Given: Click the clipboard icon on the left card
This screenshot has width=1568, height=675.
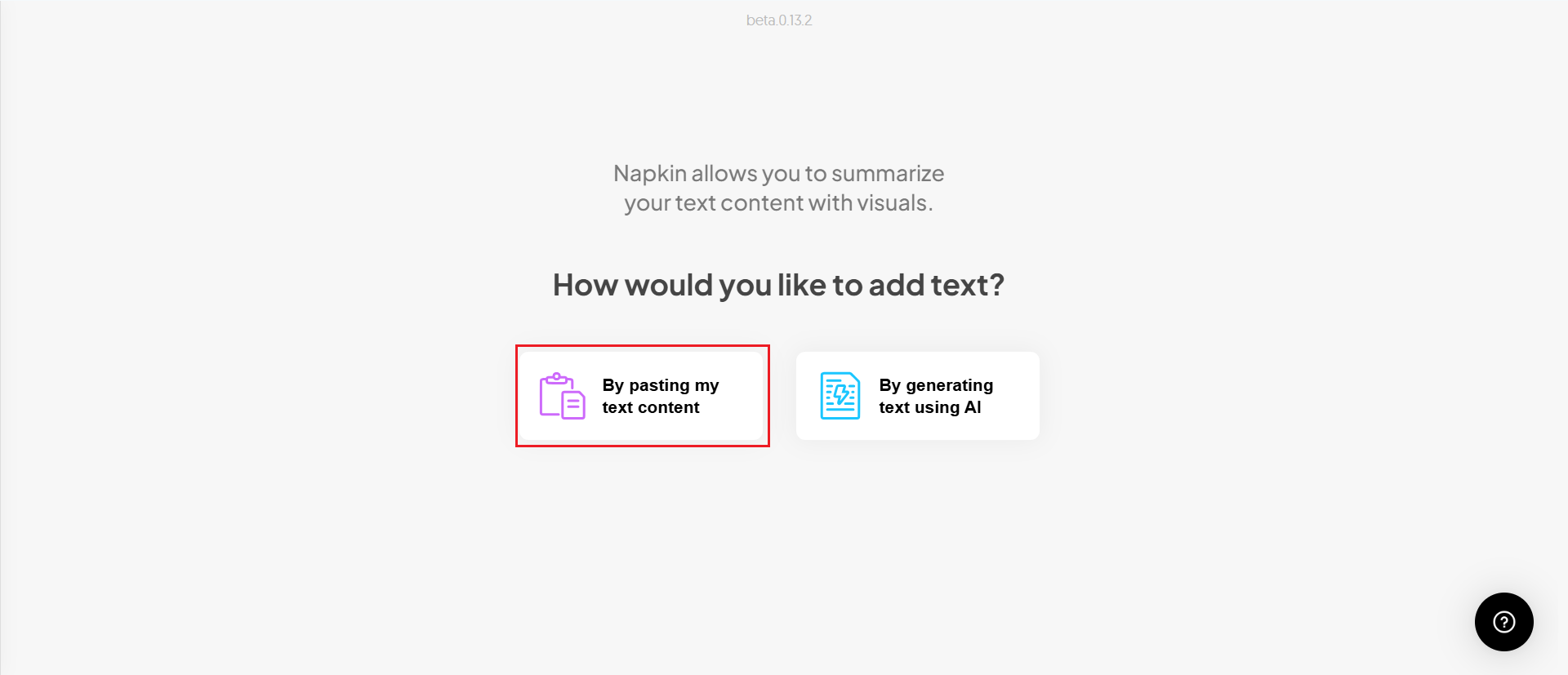Looking at the screenshot, I should [560, 395].
